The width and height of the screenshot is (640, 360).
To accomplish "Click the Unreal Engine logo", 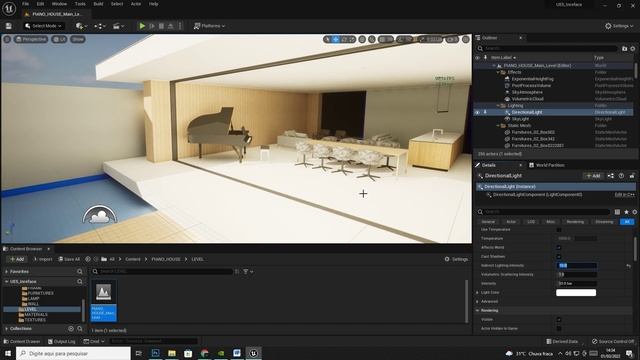I will click(x=9, y=8).
